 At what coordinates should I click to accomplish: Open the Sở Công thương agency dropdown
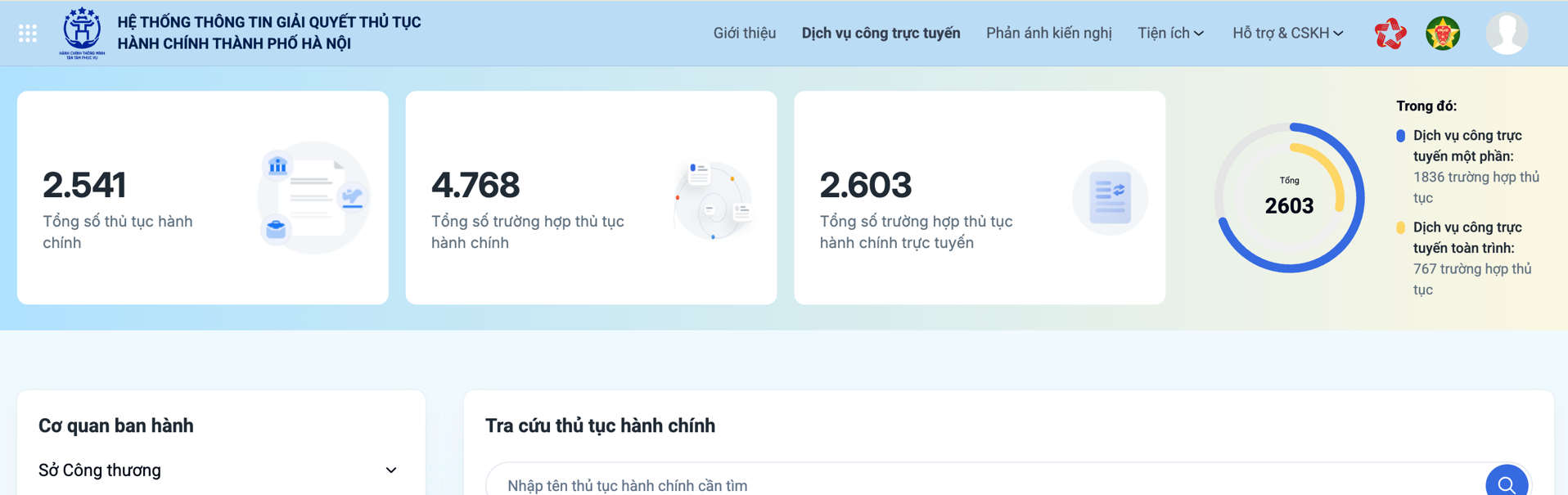pyautogui.click(x=218, y=470)
